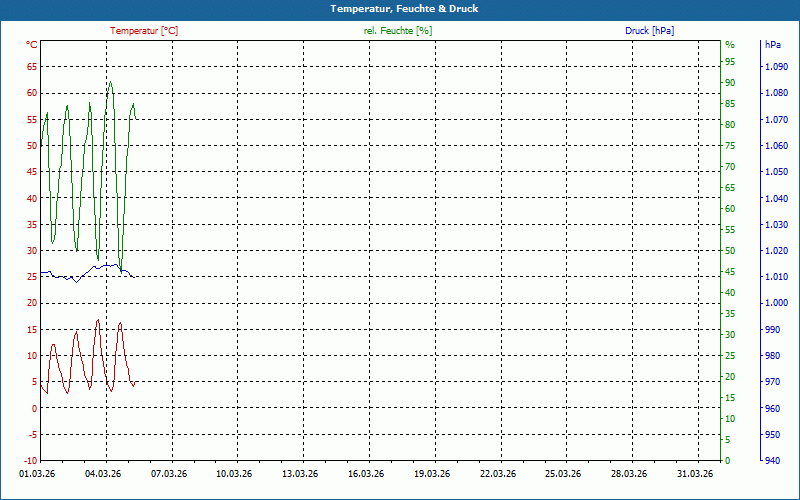Select the Druck [hPa] legend label

[649, 31]
